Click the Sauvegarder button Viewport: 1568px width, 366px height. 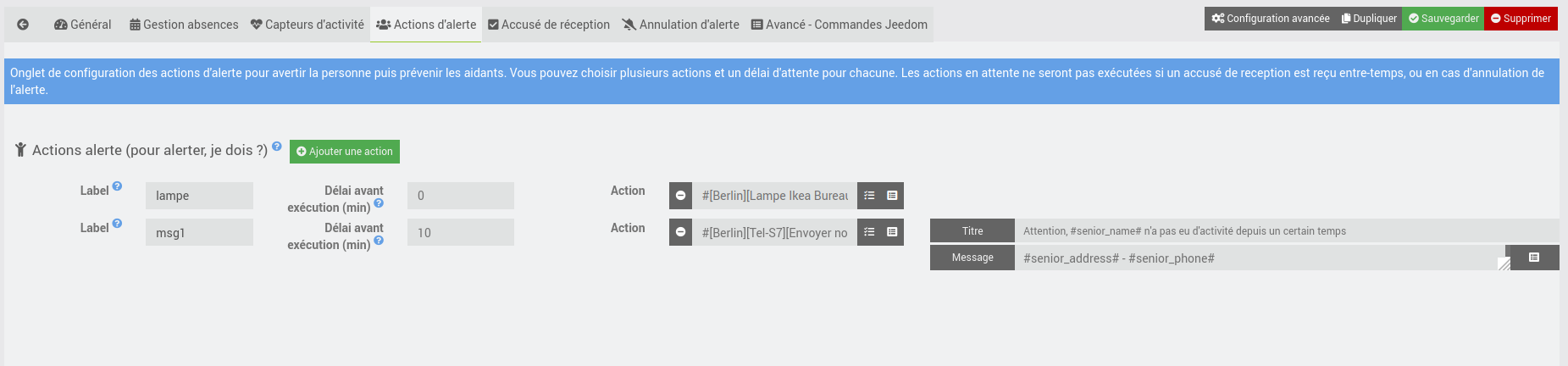pos(1443,19)
